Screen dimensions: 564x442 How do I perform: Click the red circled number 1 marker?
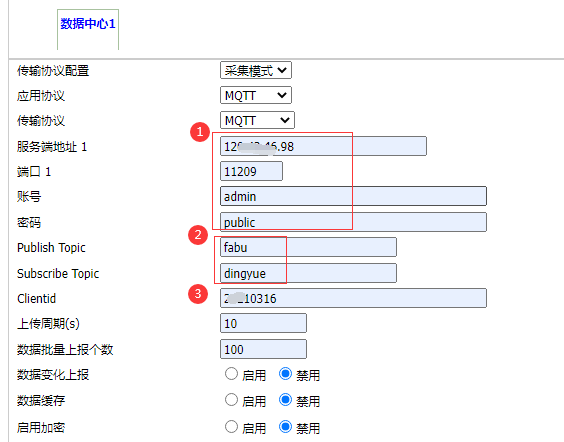tap(200, 132)
